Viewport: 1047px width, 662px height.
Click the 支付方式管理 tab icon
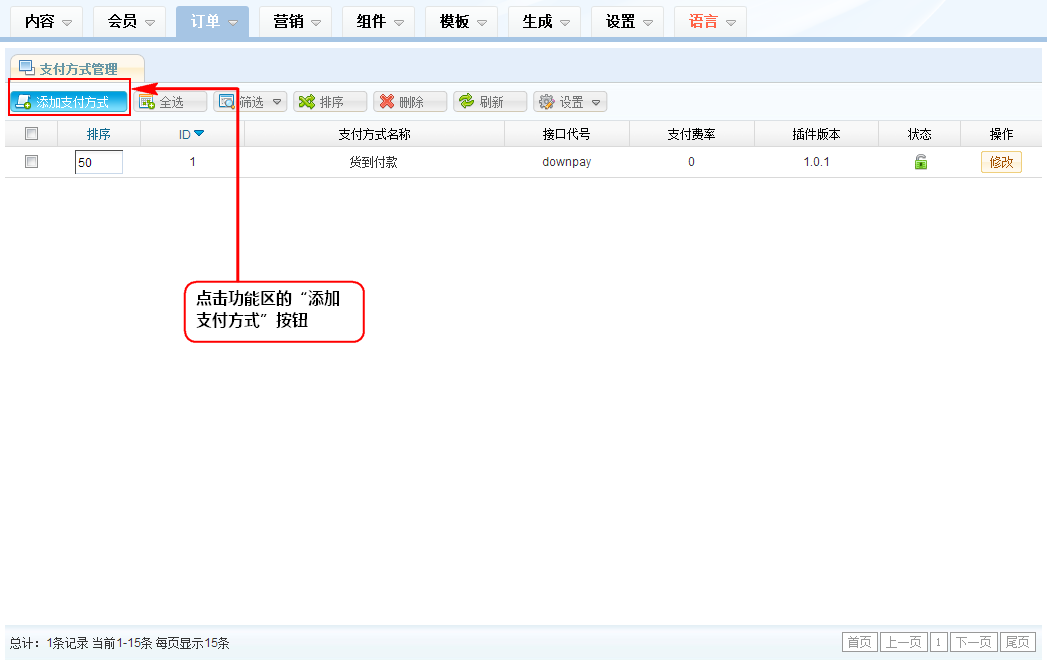tap(27, 68)
